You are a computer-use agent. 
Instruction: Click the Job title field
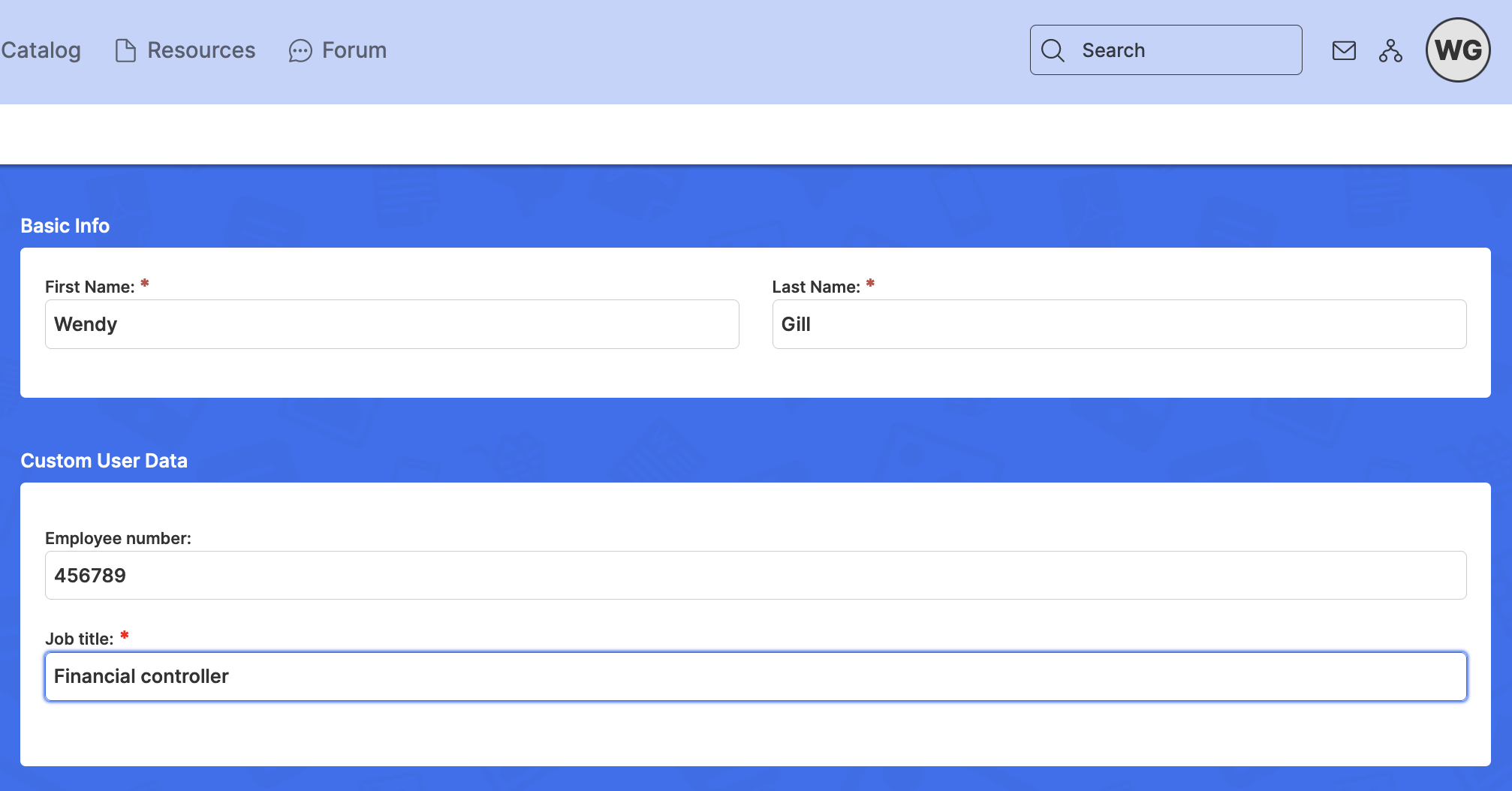coord(756,677)
